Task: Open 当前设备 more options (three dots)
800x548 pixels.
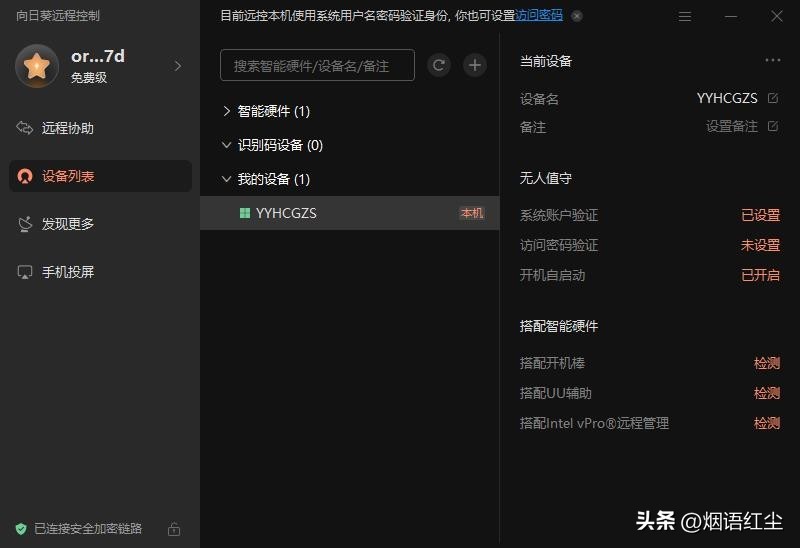Action: point(772,60)
